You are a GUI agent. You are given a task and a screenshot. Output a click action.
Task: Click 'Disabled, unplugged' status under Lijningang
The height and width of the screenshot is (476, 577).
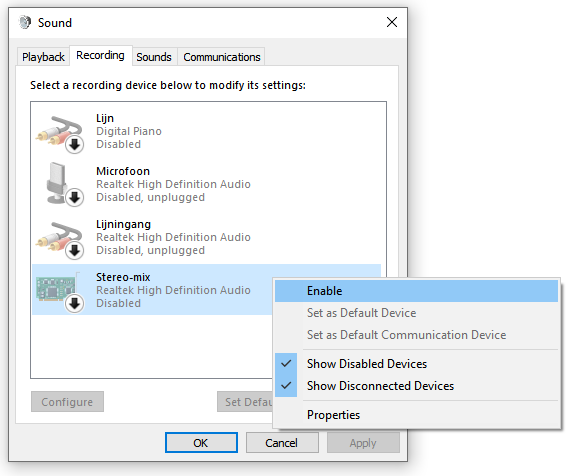point(151,251)
